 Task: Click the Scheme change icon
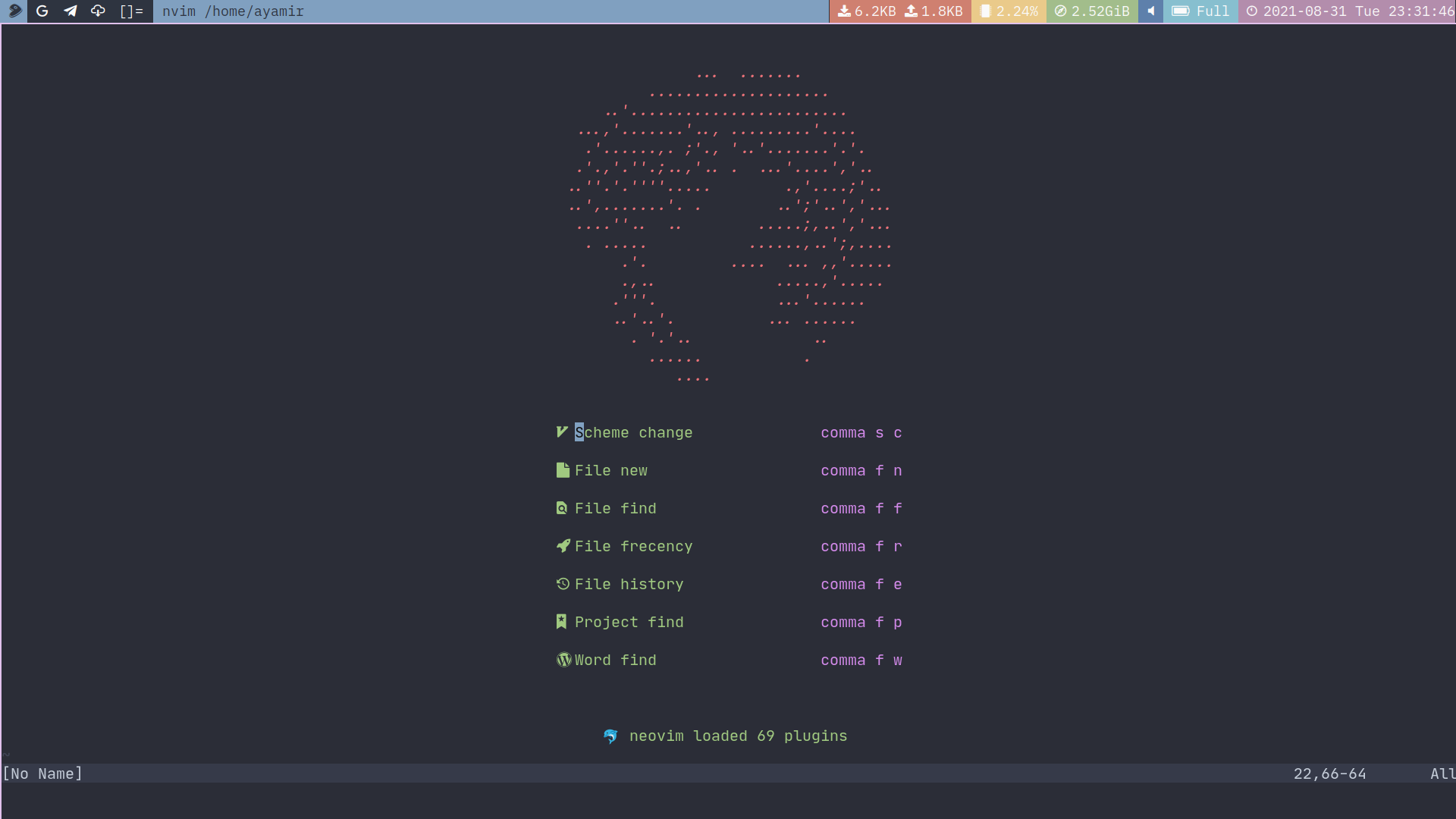[562, 432]
